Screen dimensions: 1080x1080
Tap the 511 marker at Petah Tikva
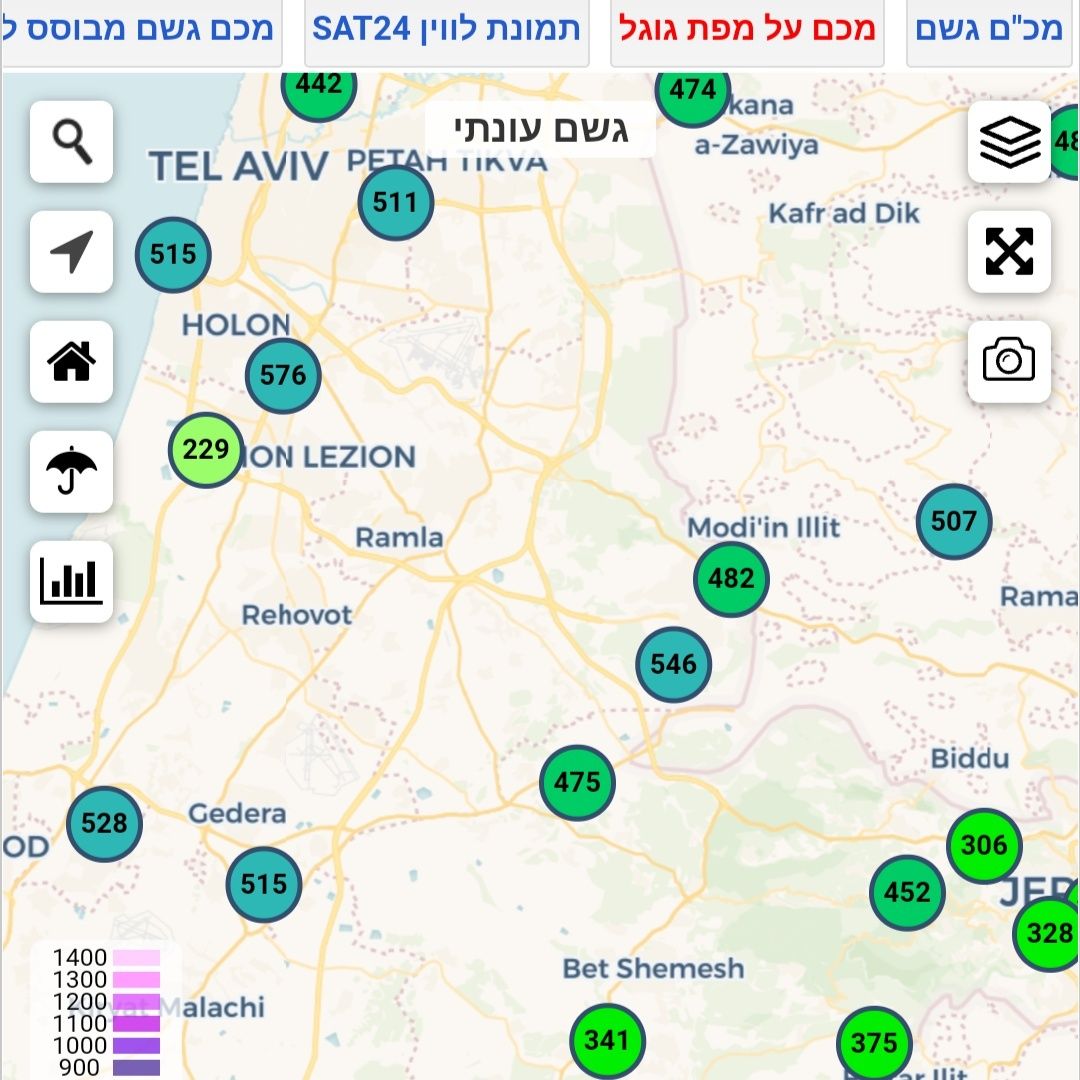pyautogui.click(x=395, y=203)
